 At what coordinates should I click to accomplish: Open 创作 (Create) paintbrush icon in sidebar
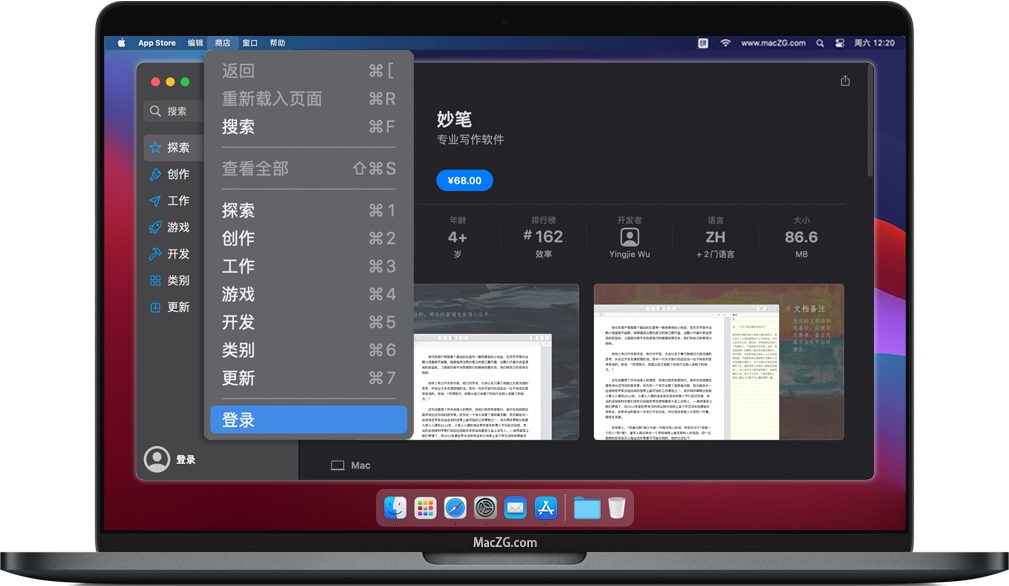[155, 173]
